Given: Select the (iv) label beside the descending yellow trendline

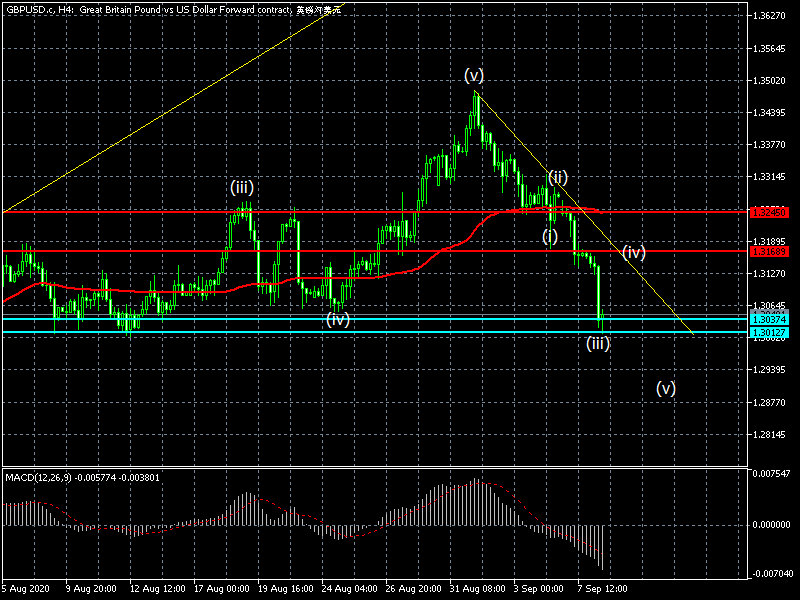Looking at the screenshot, I should (x=634, y=252).
